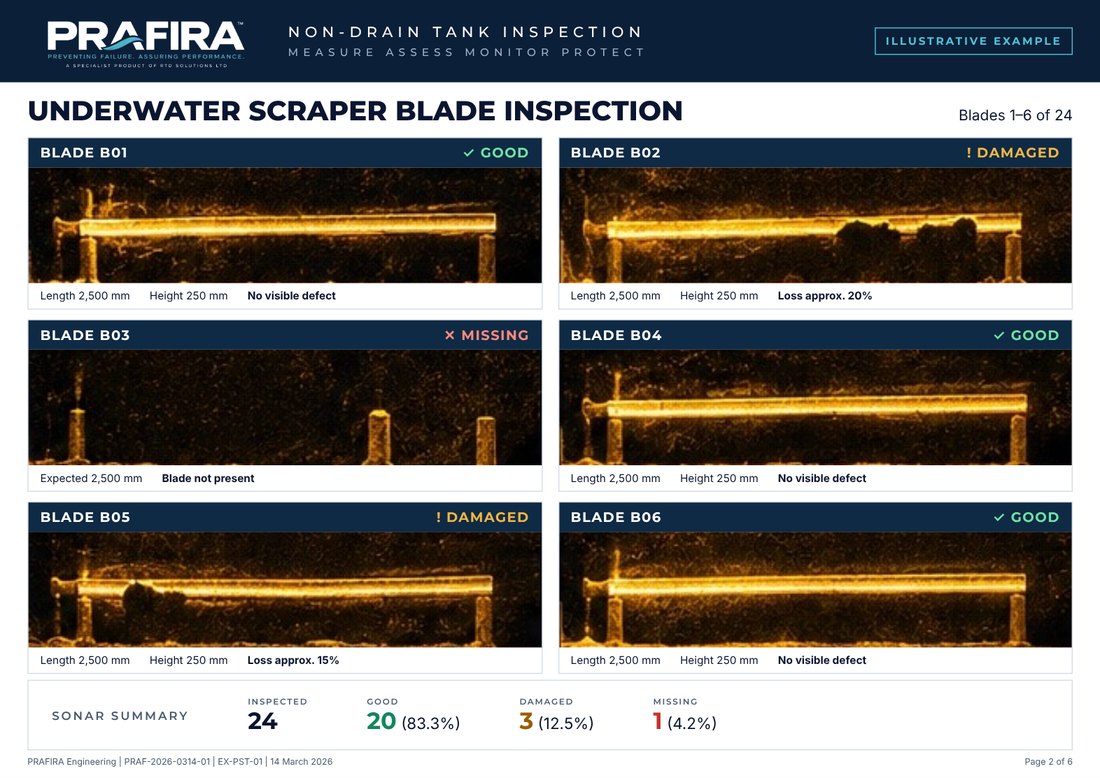Screen dimensions: 1100x778
Task: Click the PRAFIRA logo
Action: pos(146,43)
